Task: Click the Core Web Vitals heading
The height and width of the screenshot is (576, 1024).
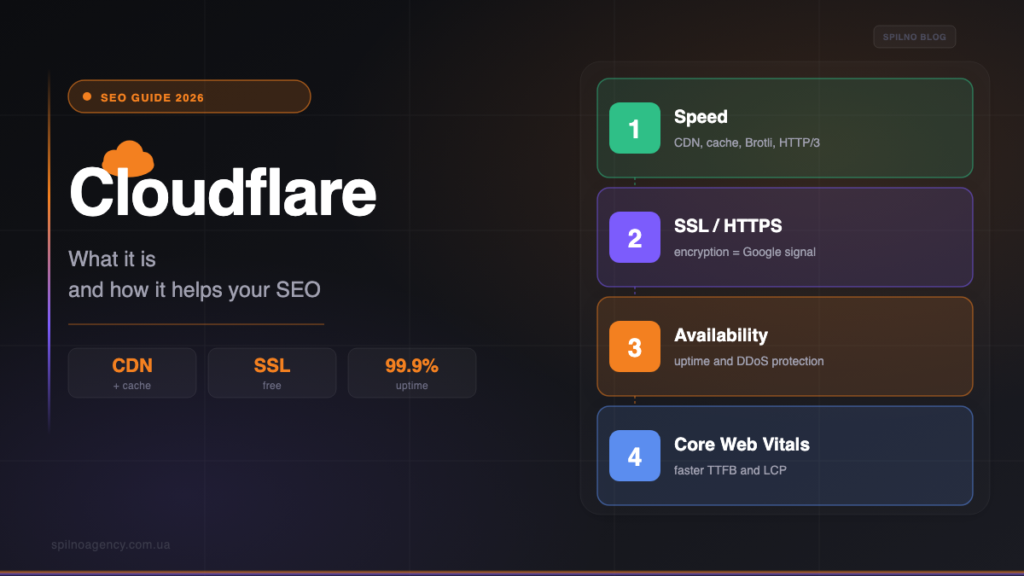Action: [742, 444]
